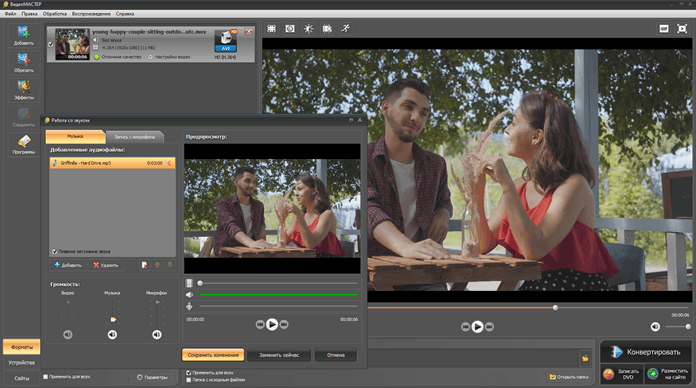
Task: Move audio track down with arrow icon
Action: 170,265
